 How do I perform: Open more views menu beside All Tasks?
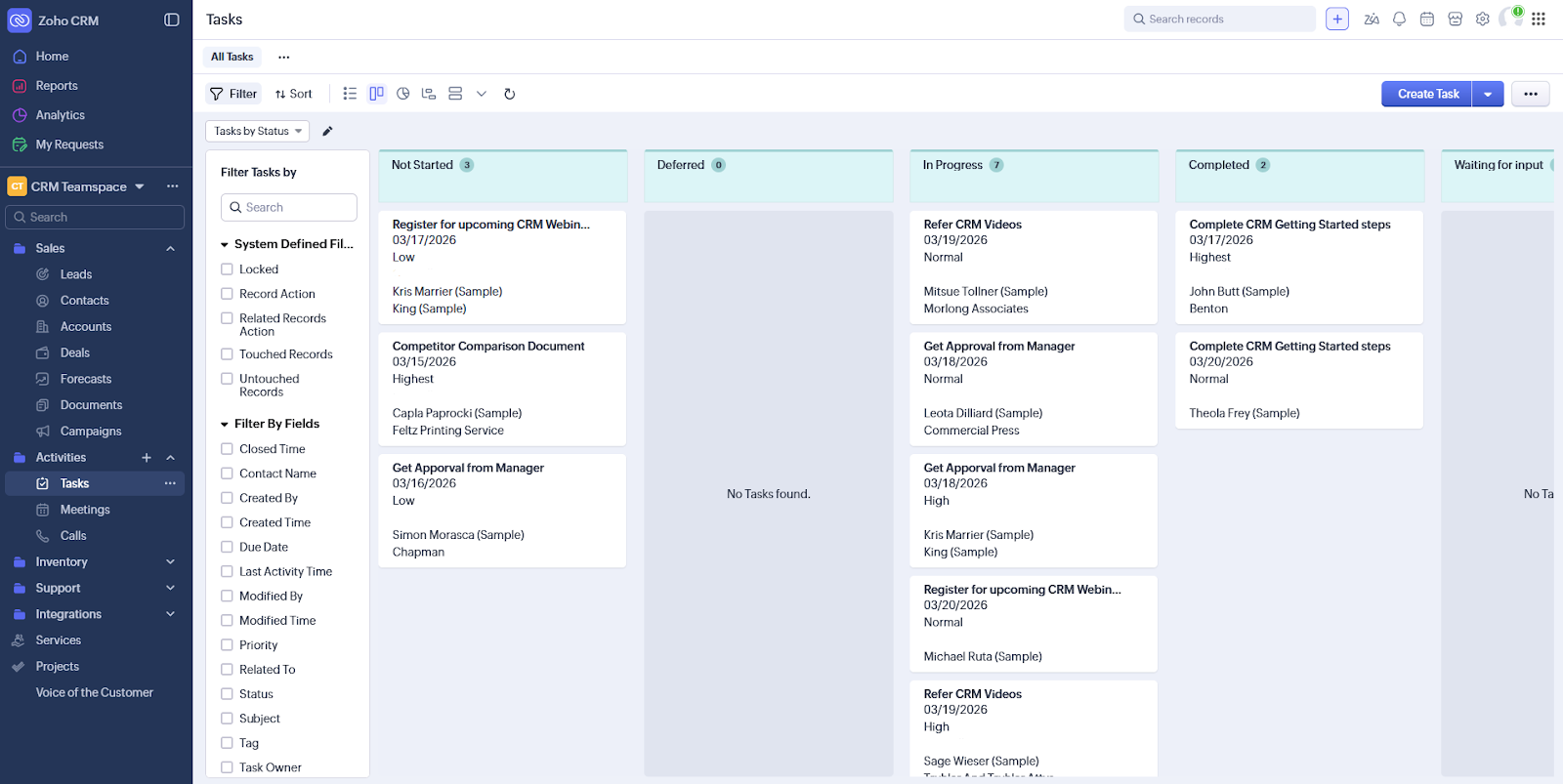click(284, 57)
